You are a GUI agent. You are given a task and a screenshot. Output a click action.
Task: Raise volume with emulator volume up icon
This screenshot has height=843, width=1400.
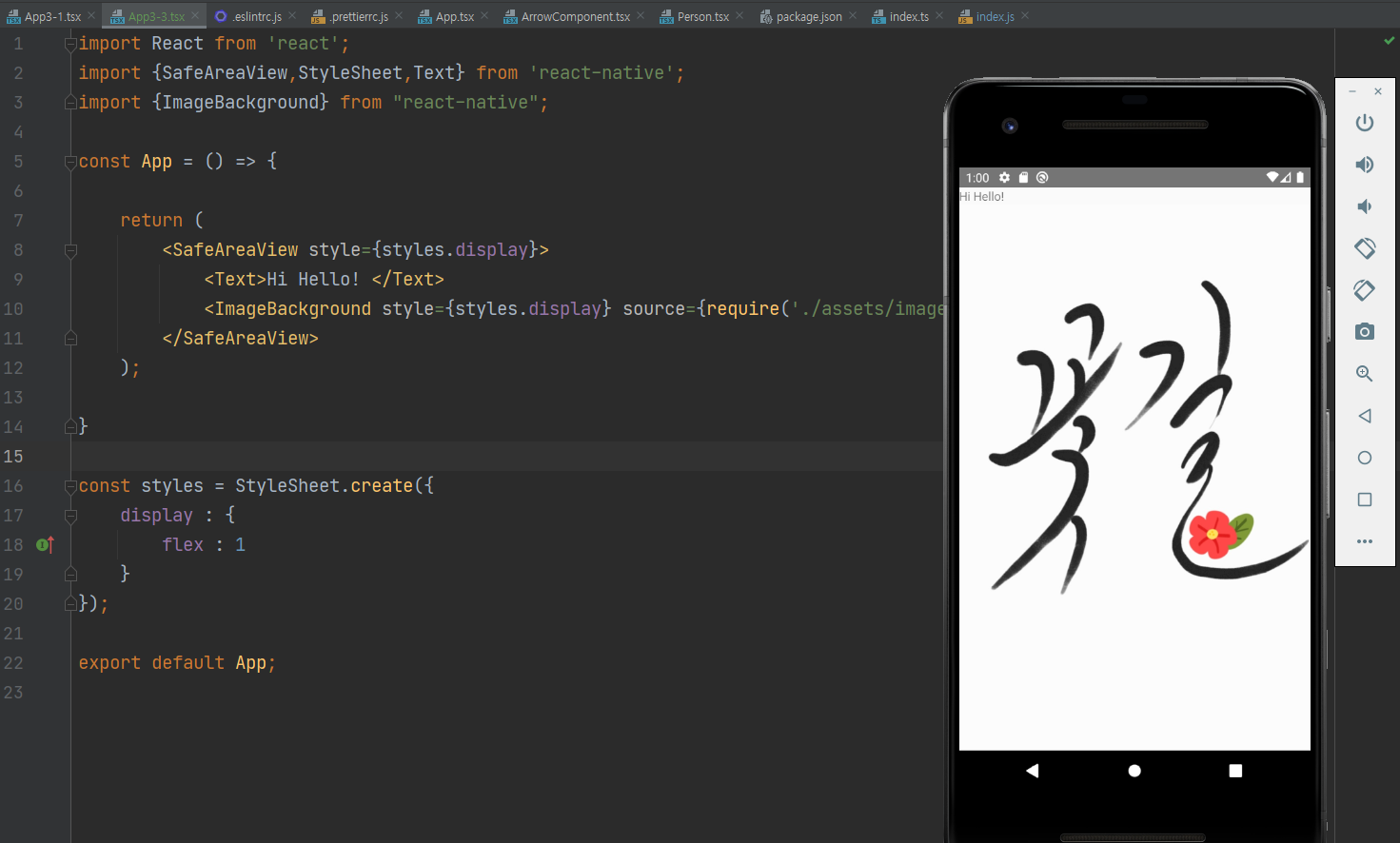coord(1365,165)
